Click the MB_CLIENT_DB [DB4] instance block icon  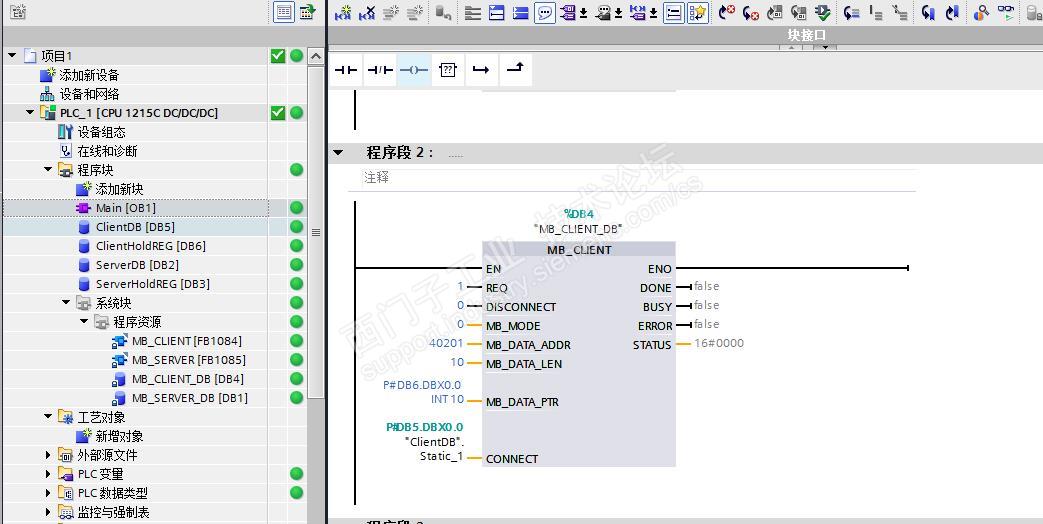point(119,379)
